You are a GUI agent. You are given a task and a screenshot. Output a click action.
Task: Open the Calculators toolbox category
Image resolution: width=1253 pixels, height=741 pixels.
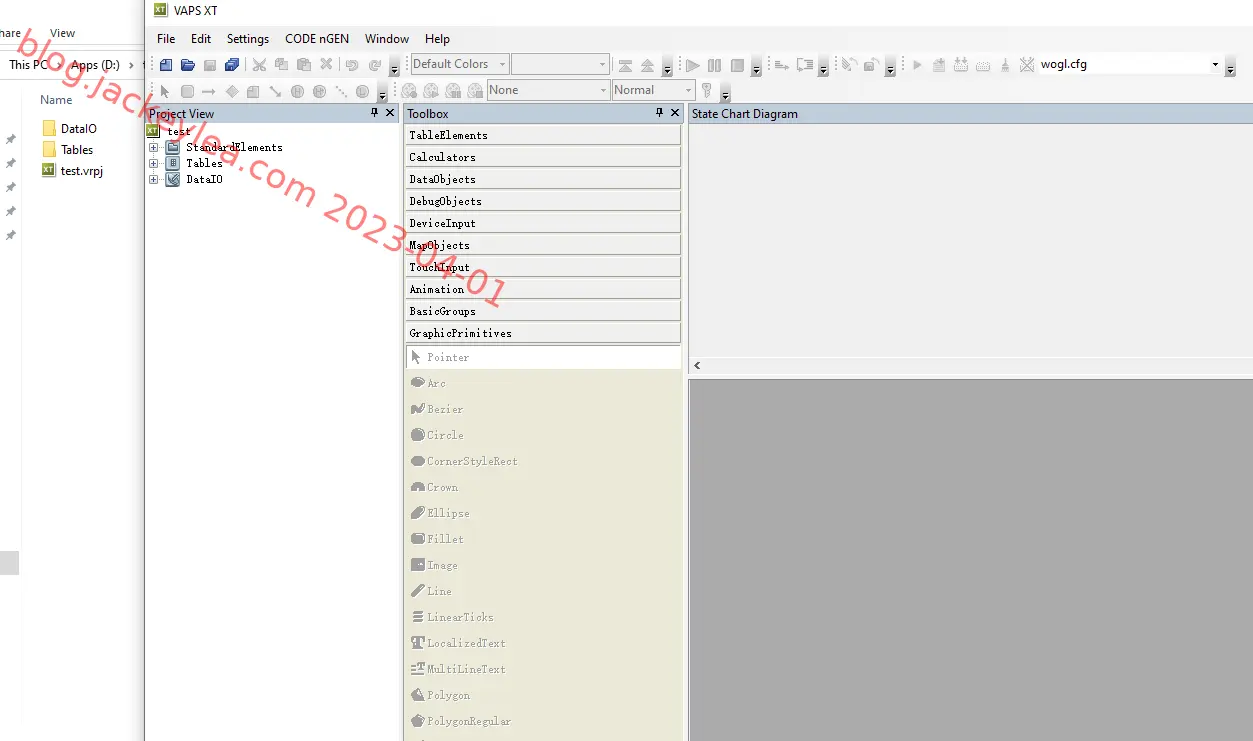click(x=543, y=157)
